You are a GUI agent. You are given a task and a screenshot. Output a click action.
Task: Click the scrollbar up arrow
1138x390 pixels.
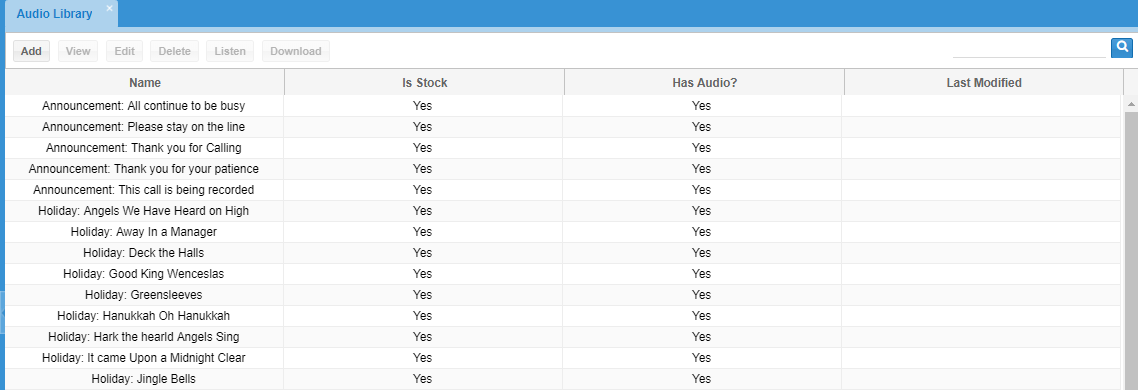click(1131, 105)
